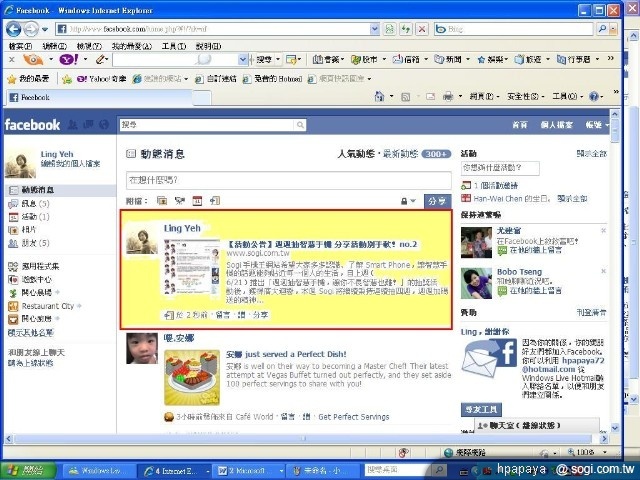Open Facebook friend requests icon
The width and height of the screenshot is (640, 480).
73,125
